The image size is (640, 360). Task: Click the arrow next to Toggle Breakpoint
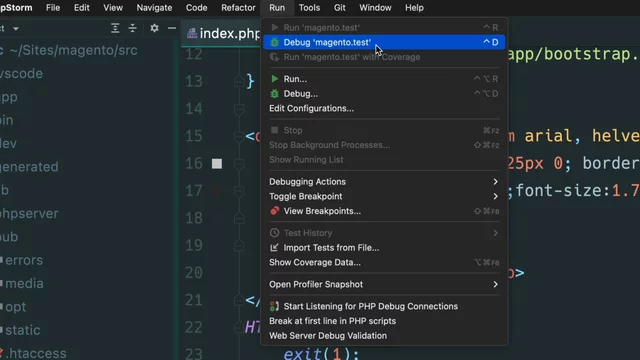[495, 196]
